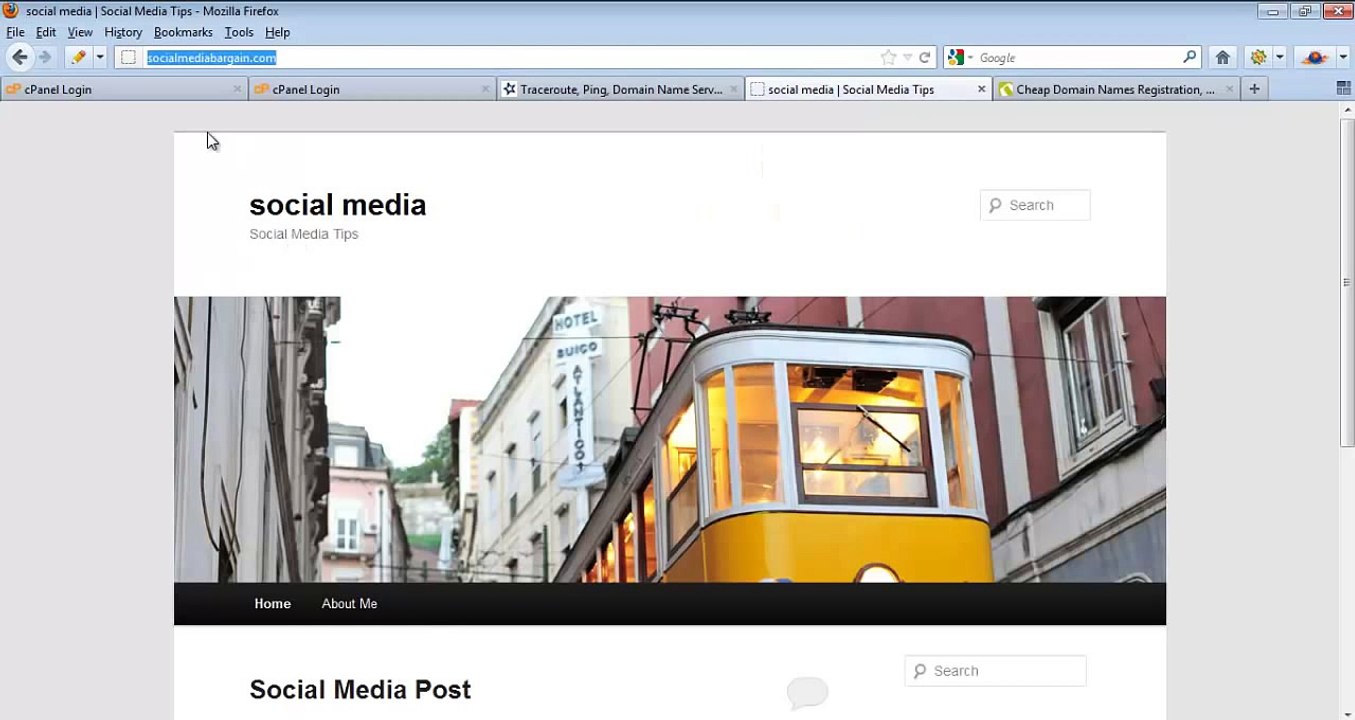Screen dimensions: 1355x720
Task: Click the Firefox icon in the title bar
Action: click(x=10, y=11)
